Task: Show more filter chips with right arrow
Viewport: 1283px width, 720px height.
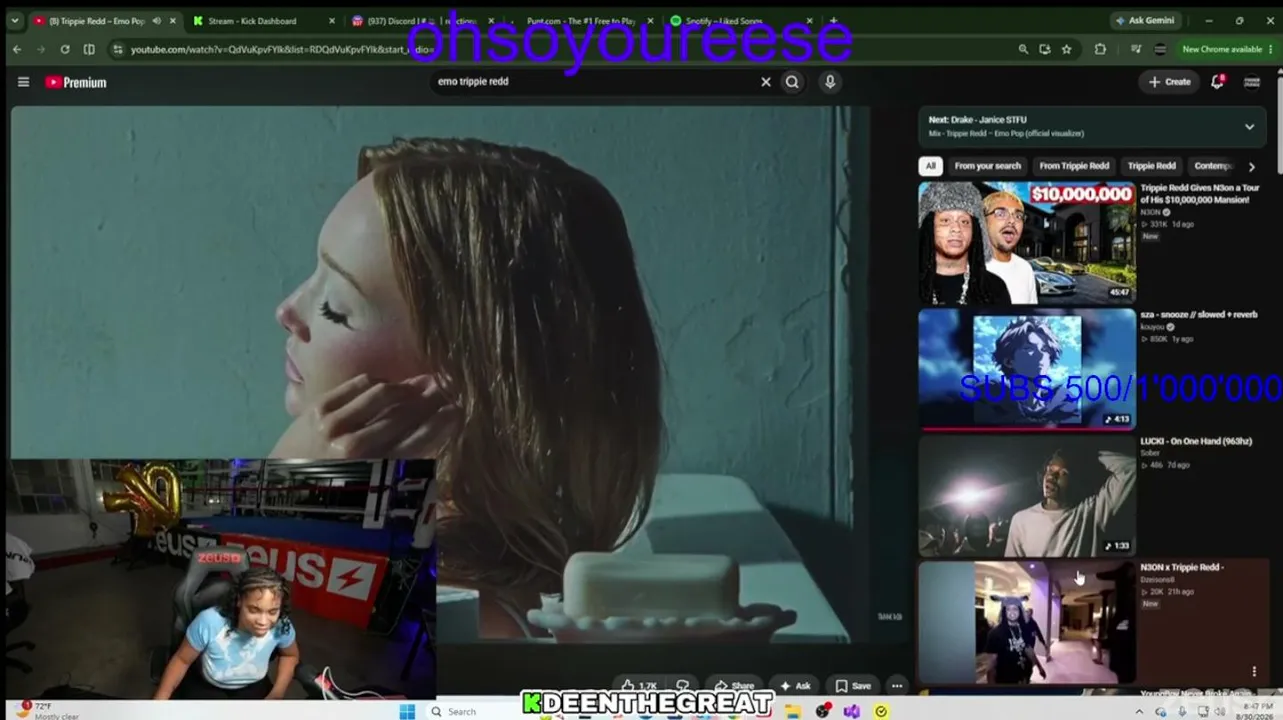Action: pyautogui.click(x=1251, y=166)
